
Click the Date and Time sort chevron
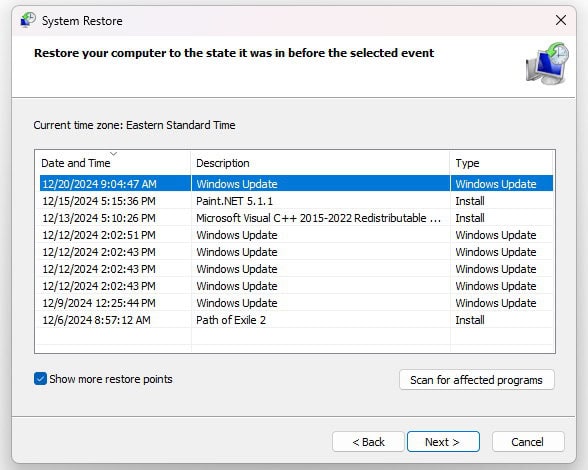pos(114,154)
